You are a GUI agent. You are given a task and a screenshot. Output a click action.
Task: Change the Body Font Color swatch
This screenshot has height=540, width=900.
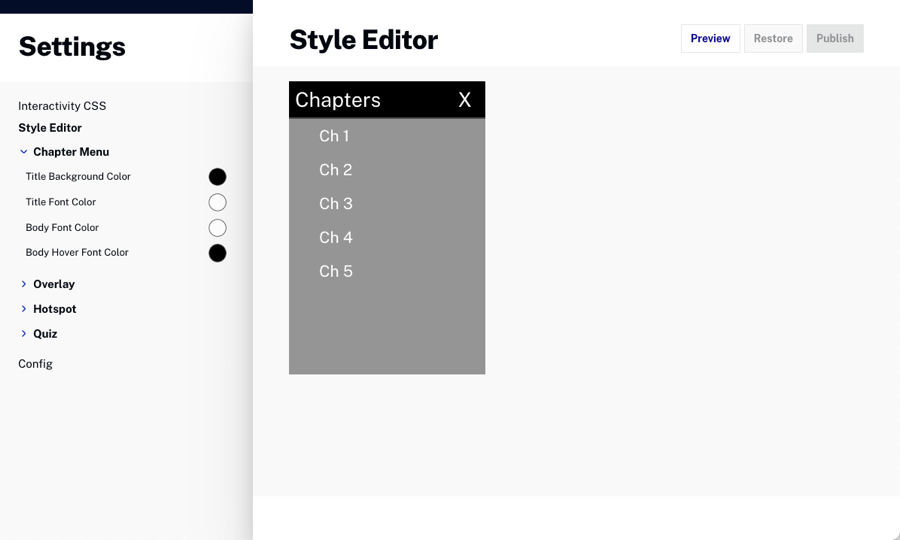pos(217,228)
